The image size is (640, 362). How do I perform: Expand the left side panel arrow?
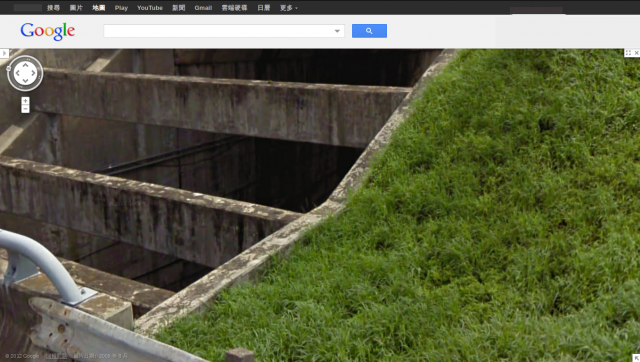pos(4,53)
